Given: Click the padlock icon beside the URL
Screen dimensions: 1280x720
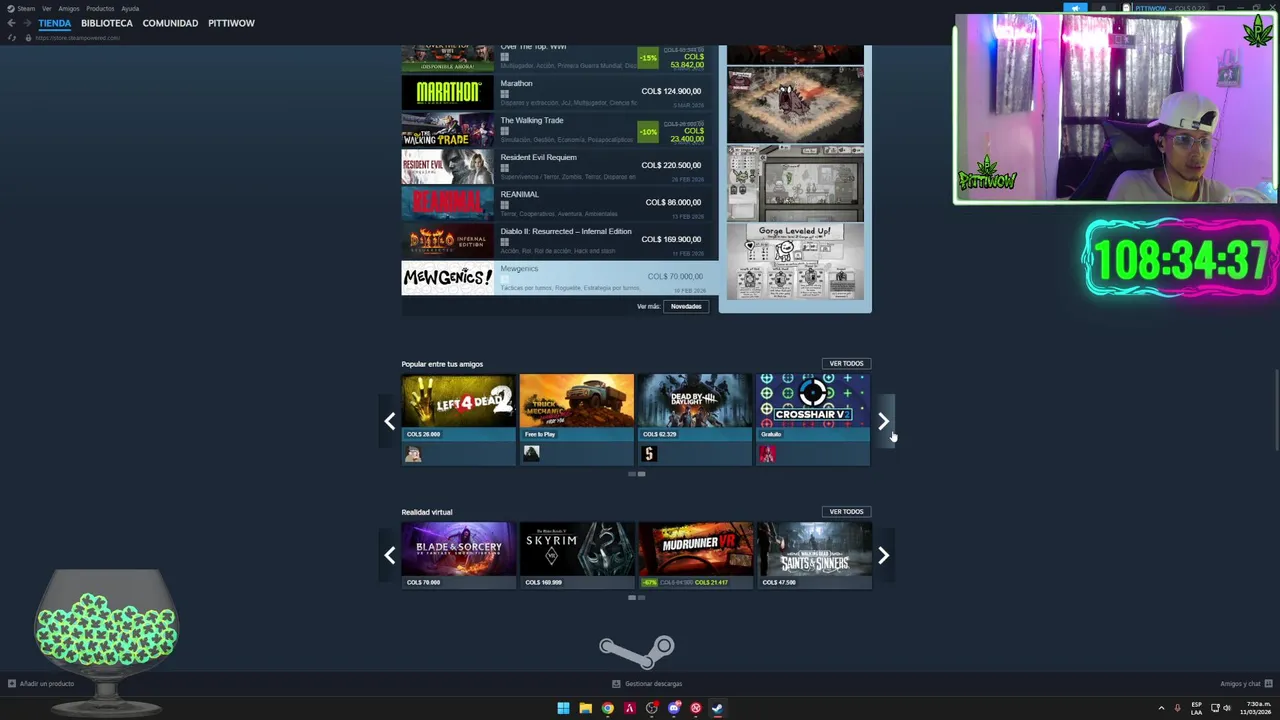Looking at the screenshot, I should pyautogui.click(x=28, y=38).
